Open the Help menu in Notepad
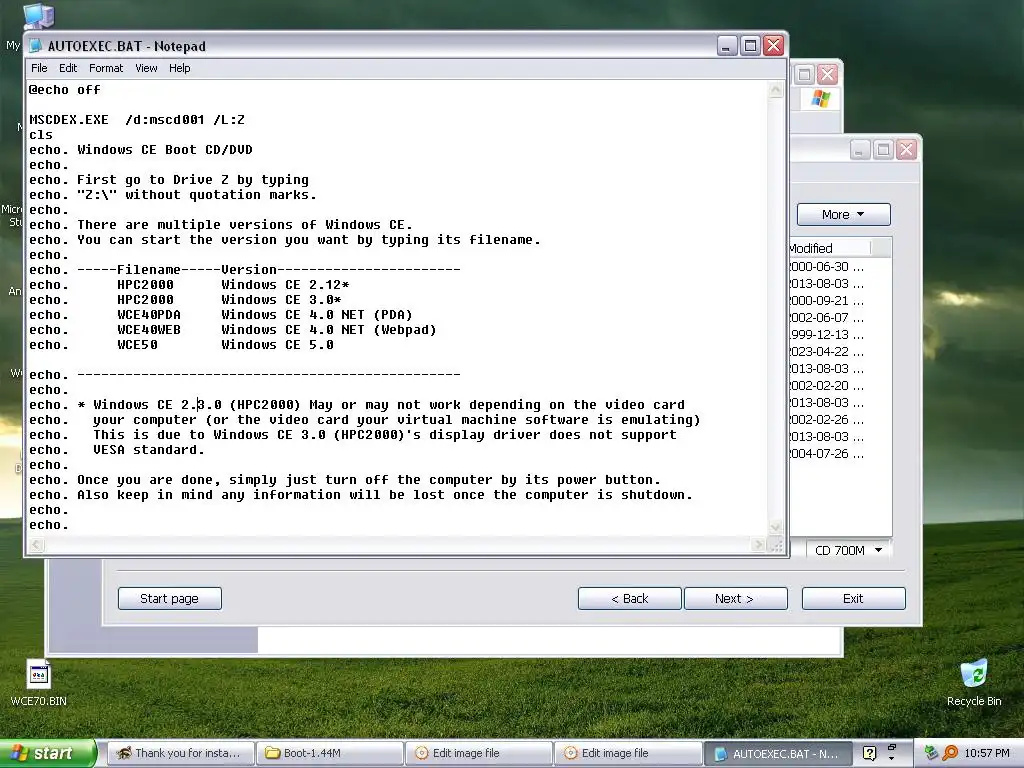Screen dimensions: 1024x768 click(x=180, y=68)
